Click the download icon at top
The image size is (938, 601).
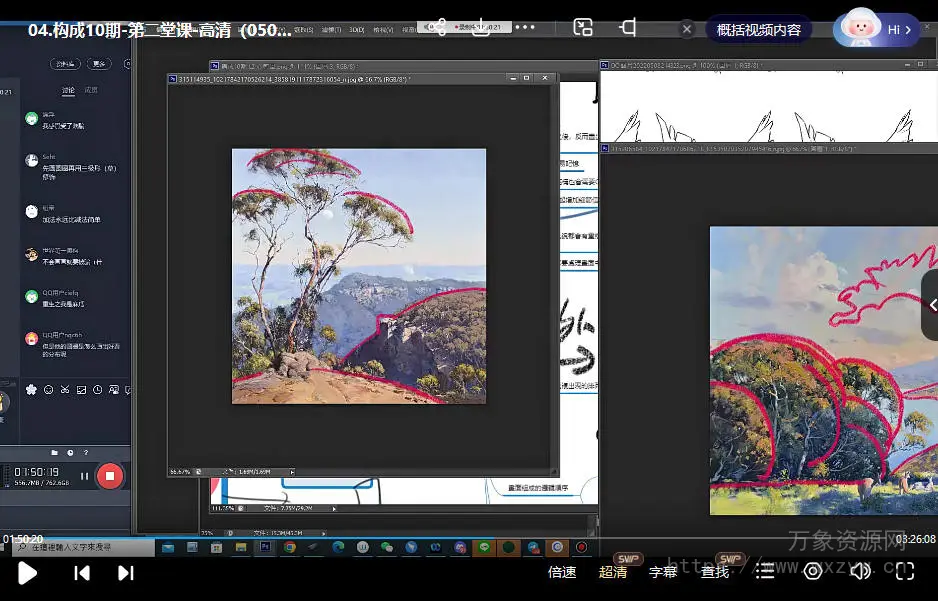click(x=481, y=27)
